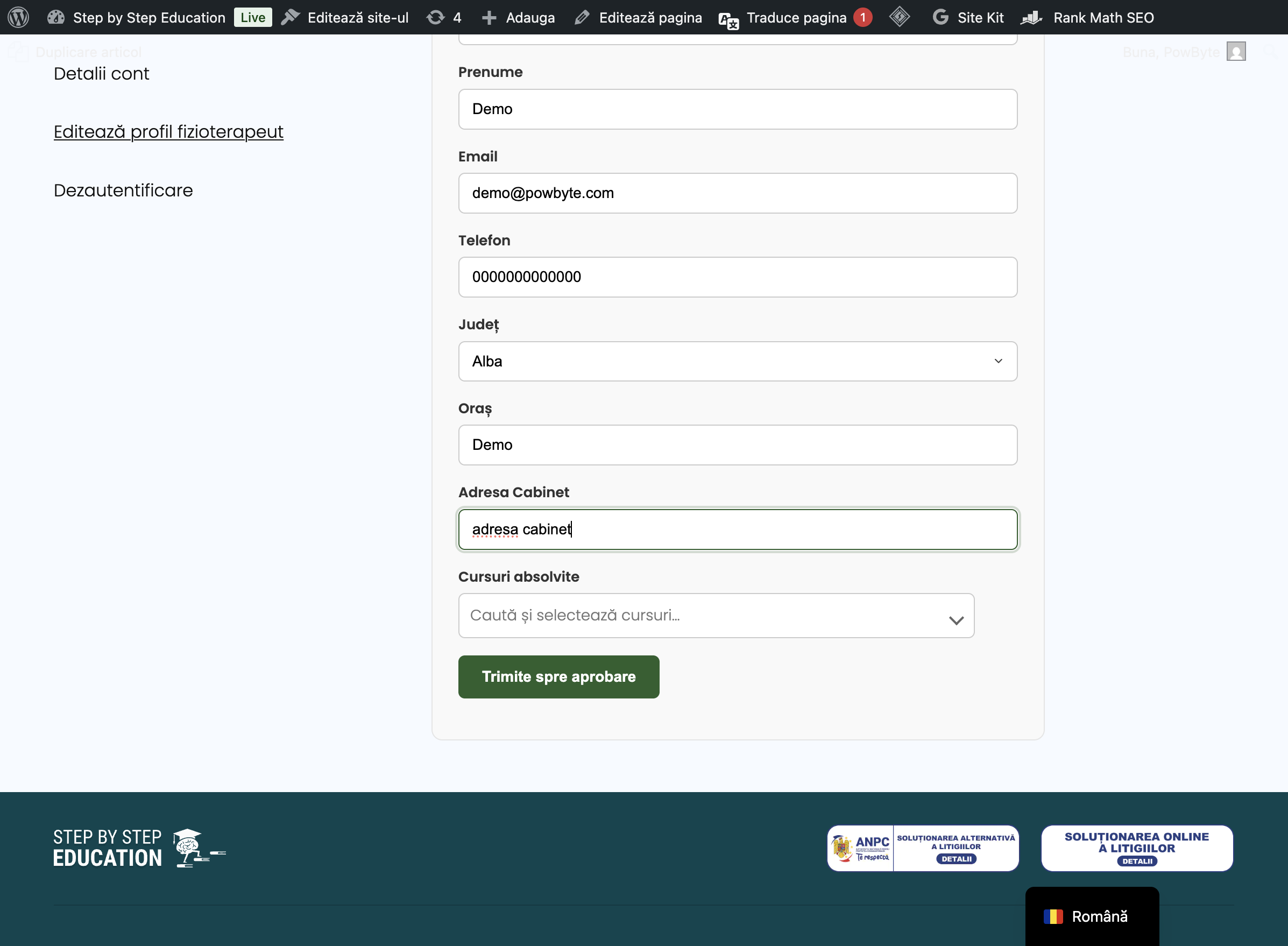Focus the Email input field
The width and height of the screenshot is (1288, 946).
(x=738, y=193)
